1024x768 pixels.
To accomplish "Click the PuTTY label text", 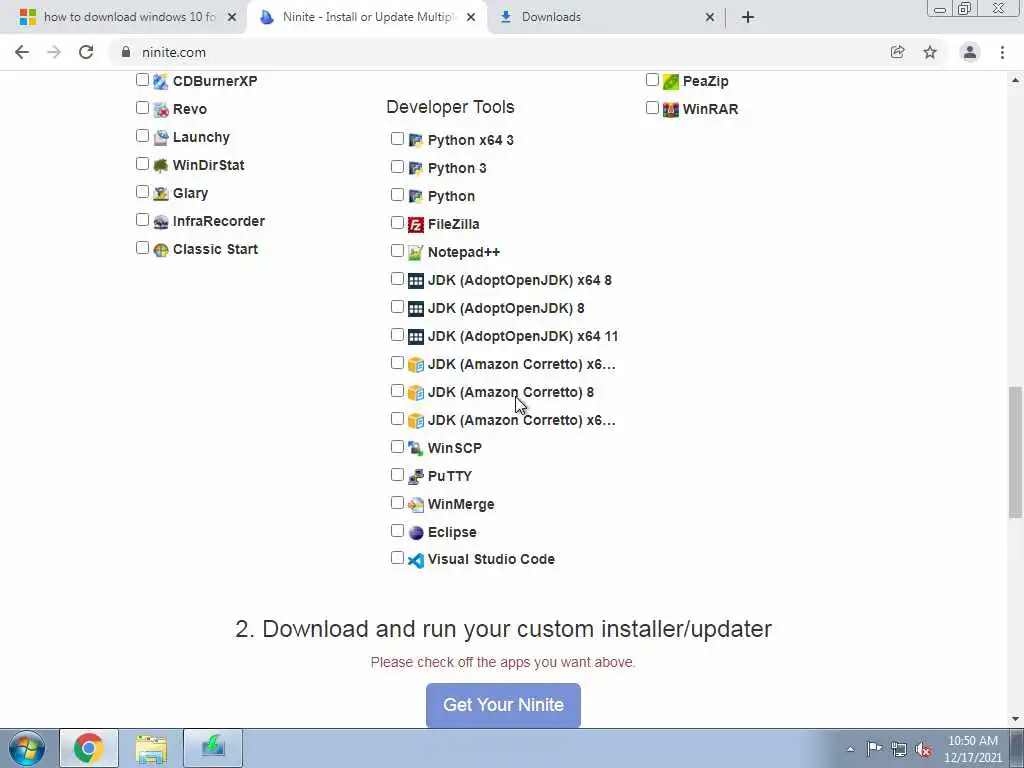I will (450, 476).
